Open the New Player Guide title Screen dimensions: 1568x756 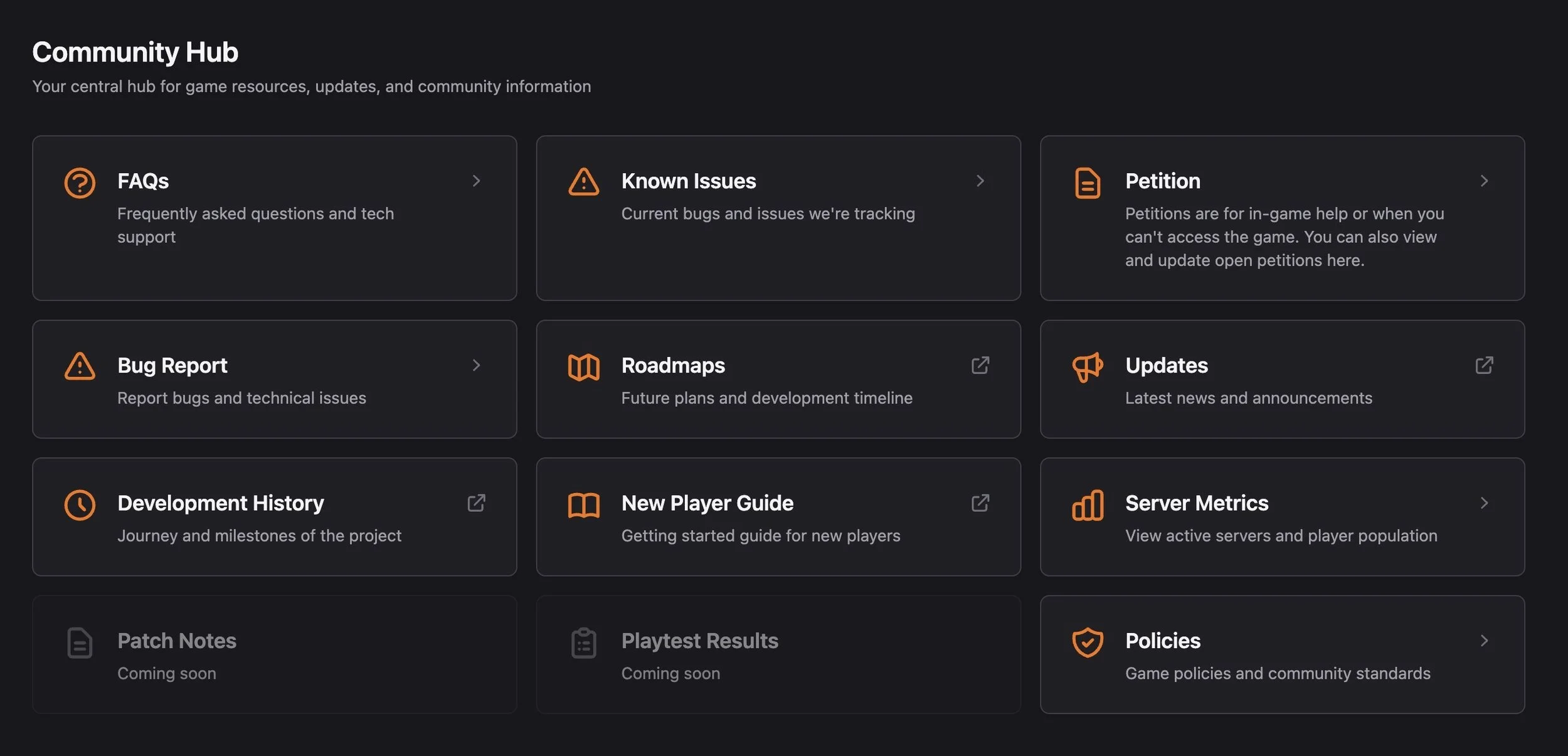point(707,503)
